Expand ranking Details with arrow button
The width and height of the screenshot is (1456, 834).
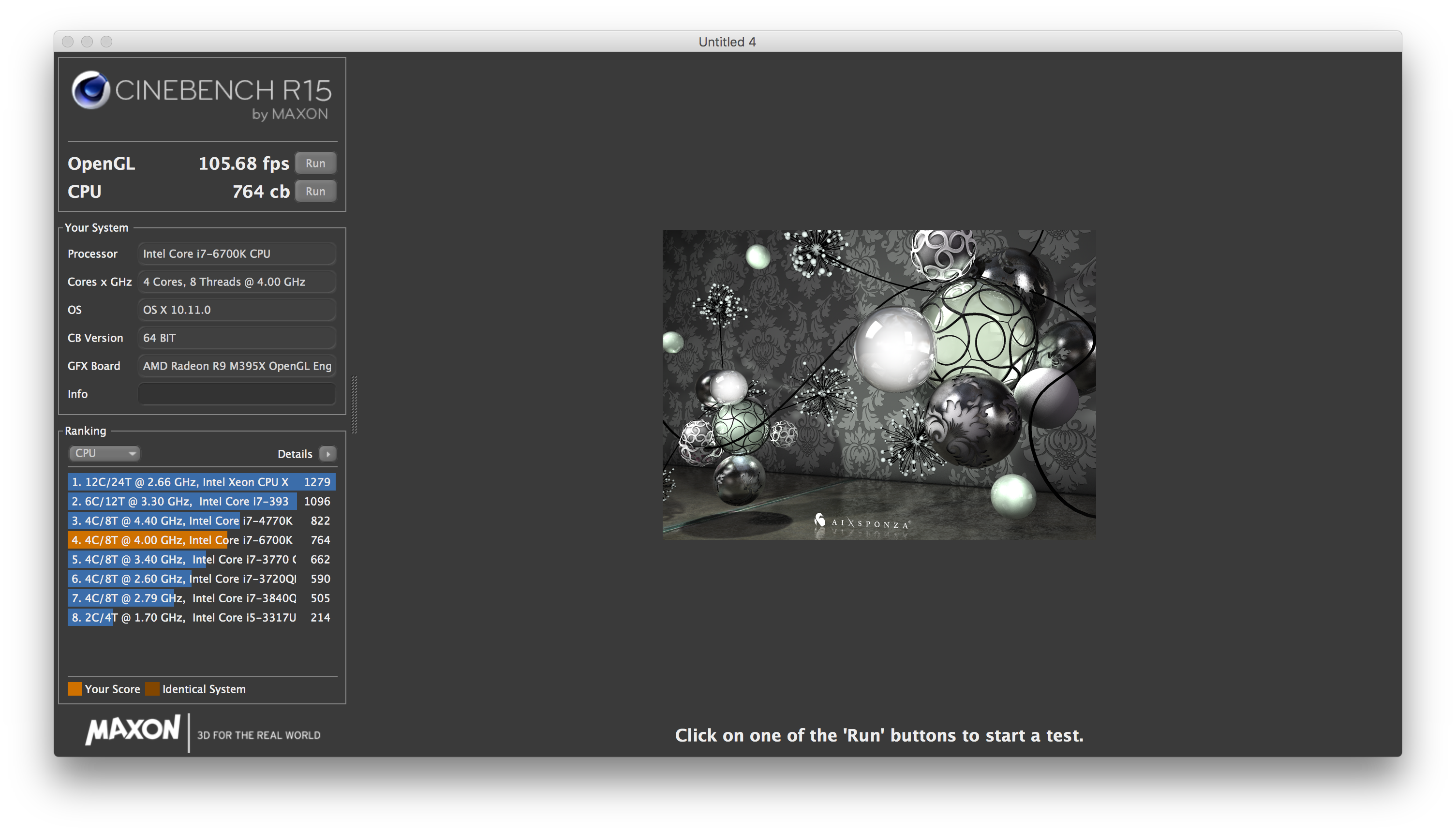click(x=327, y=454)
